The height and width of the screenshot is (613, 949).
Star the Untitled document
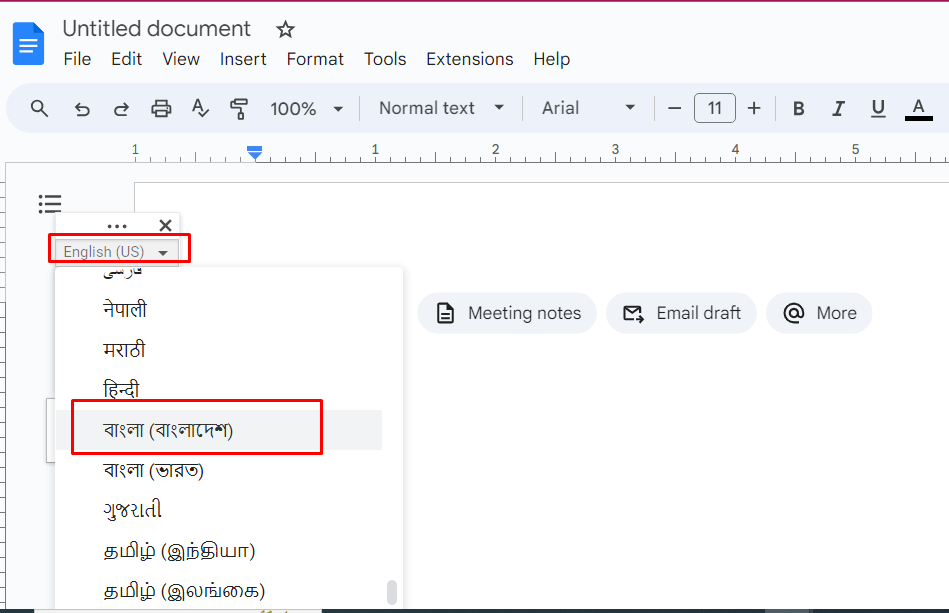click(x=285, y=29)
